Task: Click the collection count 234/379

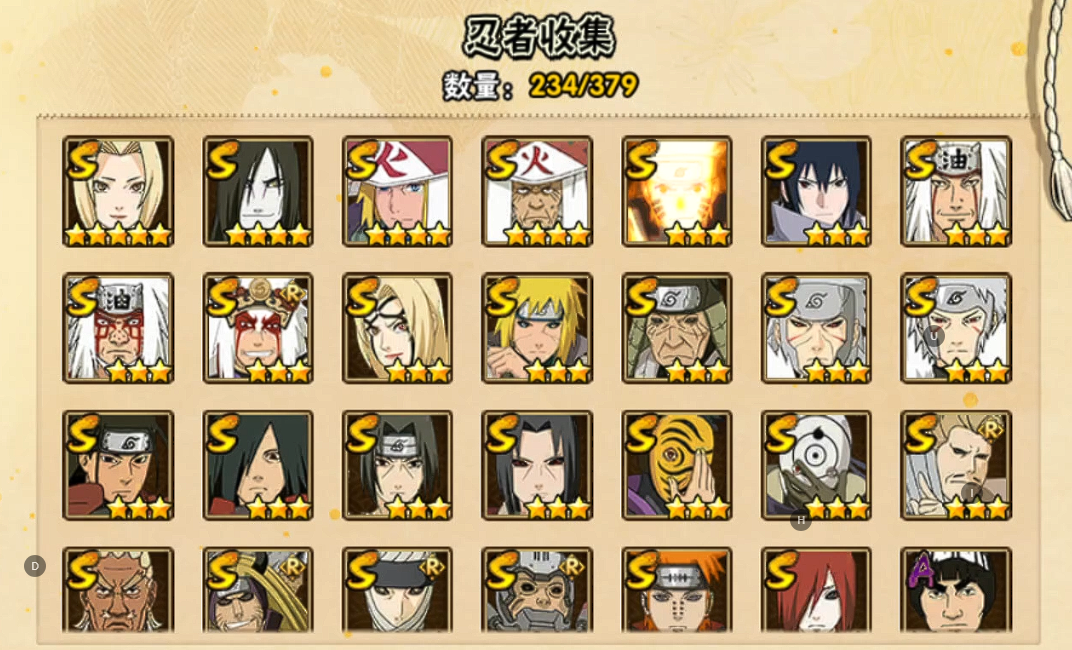Action: (583, 85)
